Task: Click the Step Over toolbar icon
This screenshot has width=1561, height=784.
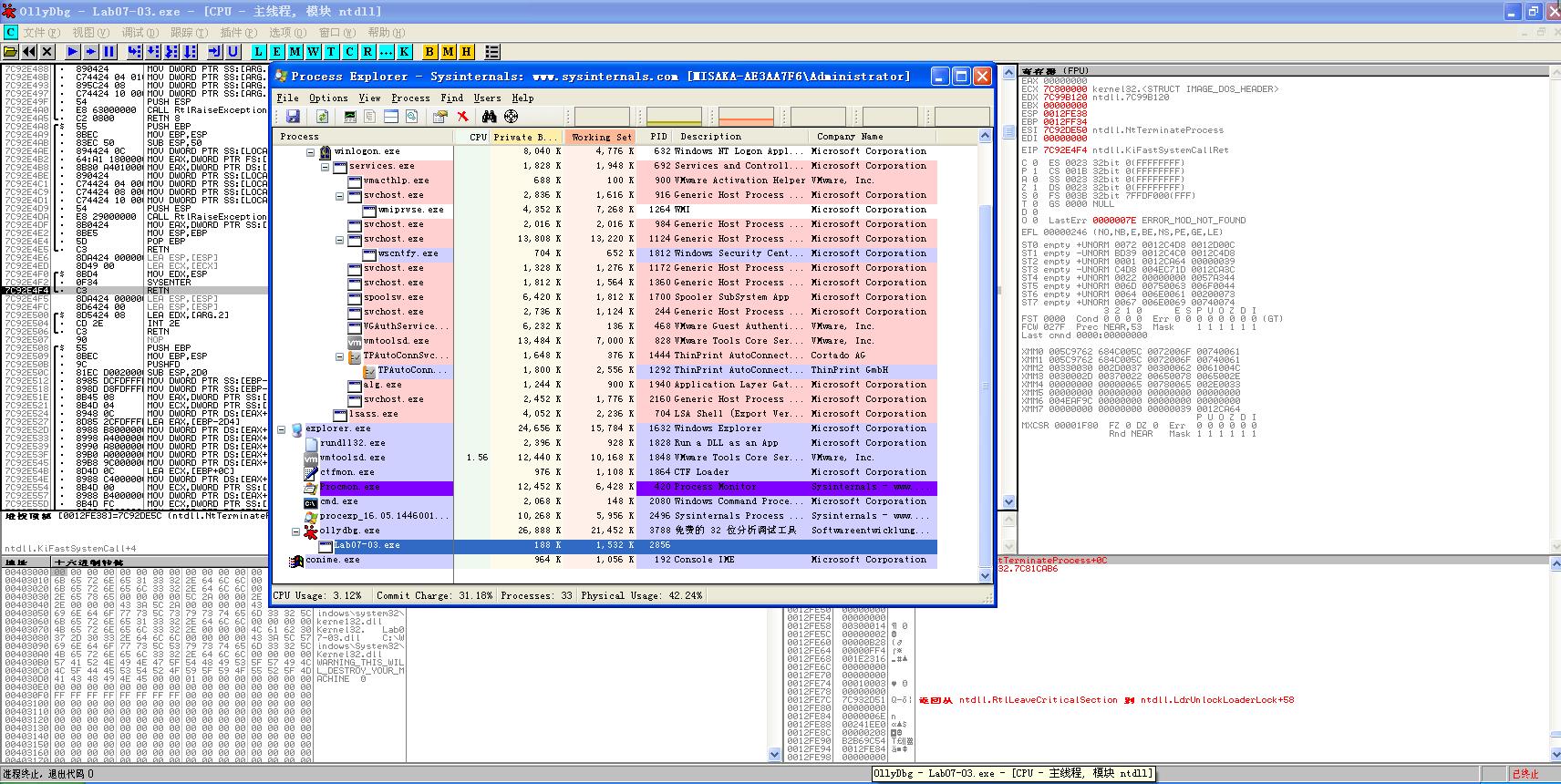Action: [x=152, y=52]
